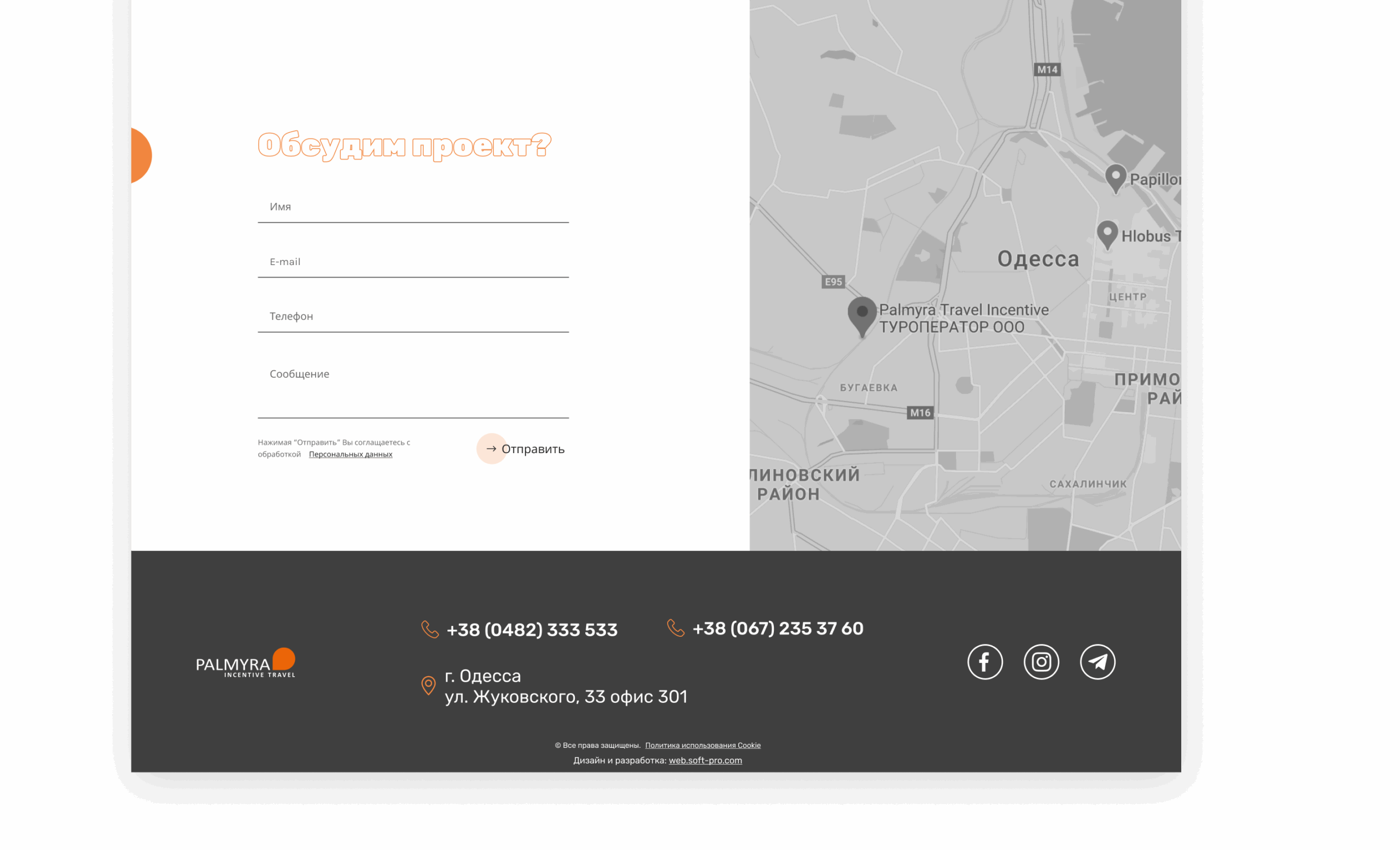Open the Telegram social icon
The image size is (1400, 850).
click(1097, 661)
